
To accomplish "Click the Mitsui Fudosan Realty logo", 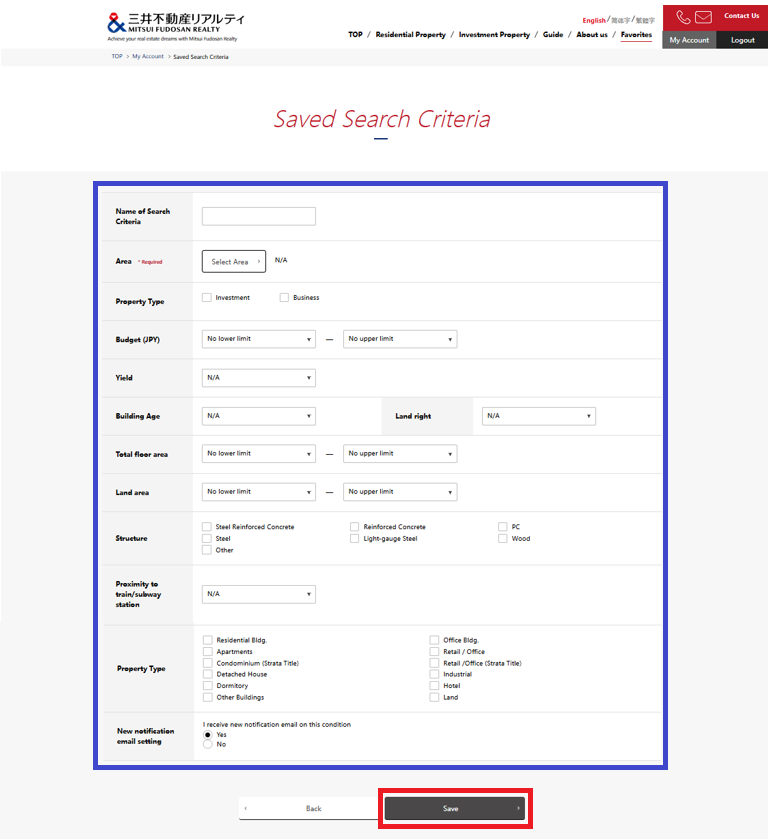I will 175,25.
